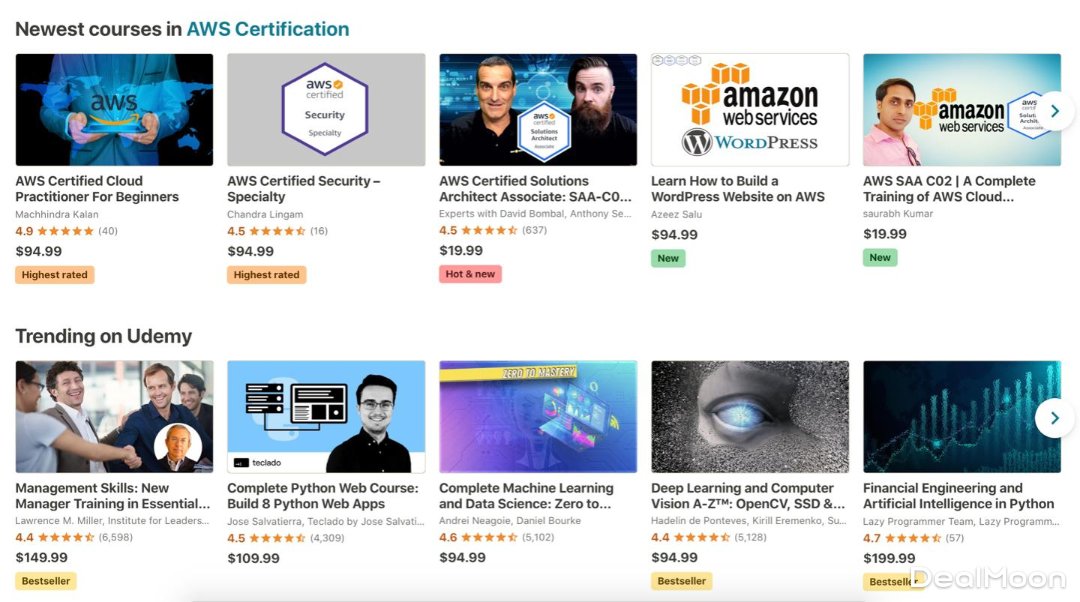Click the Management Skills course thumbnail
The height and width of the screenshot is (602, 1080).
(114, 417)
